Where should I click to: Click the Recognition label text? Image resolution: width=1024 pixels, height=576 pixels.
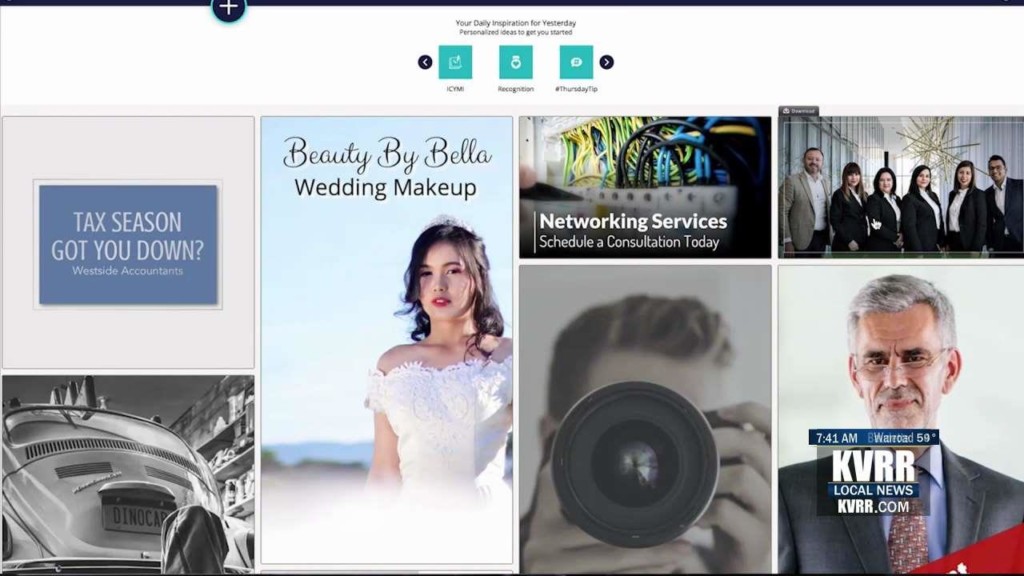516,89
